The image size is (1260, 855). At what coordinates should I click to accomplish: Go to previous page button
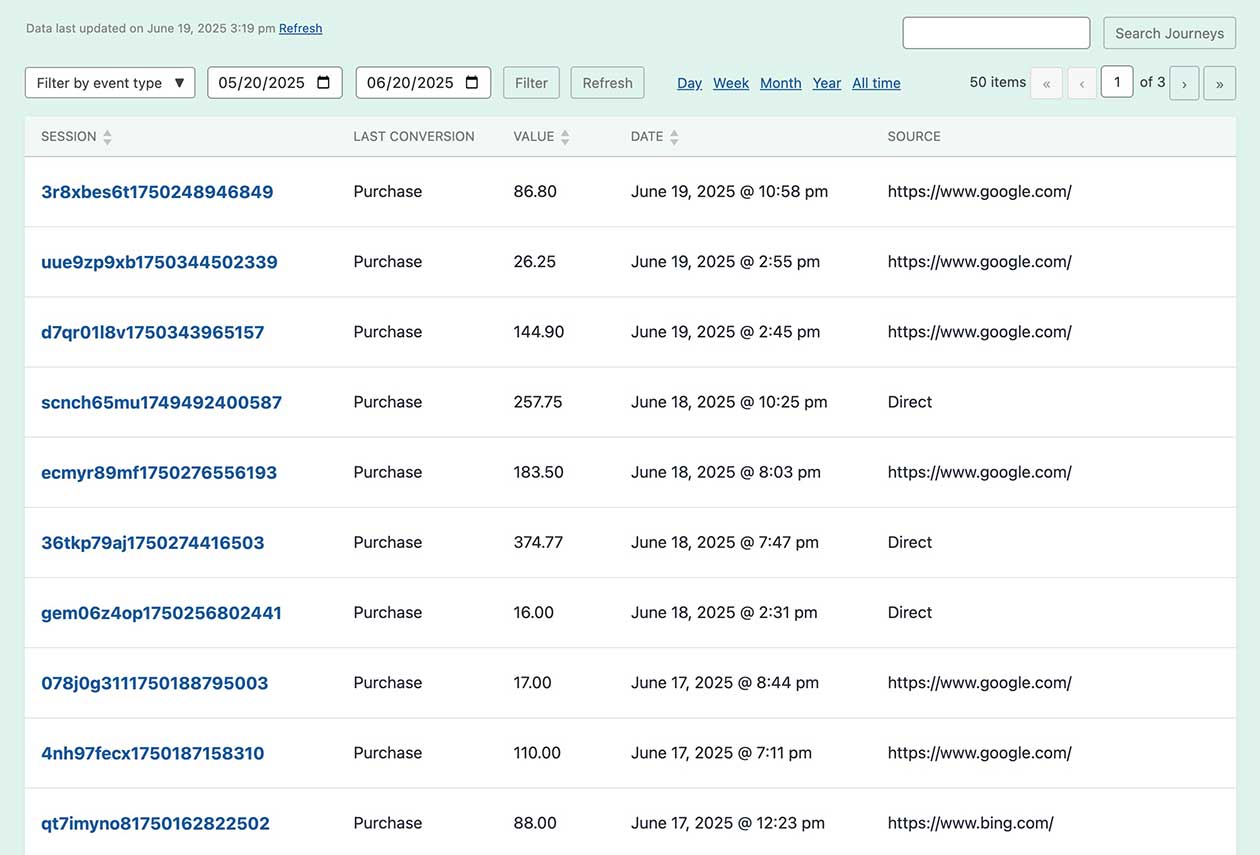coord(1082,83)
